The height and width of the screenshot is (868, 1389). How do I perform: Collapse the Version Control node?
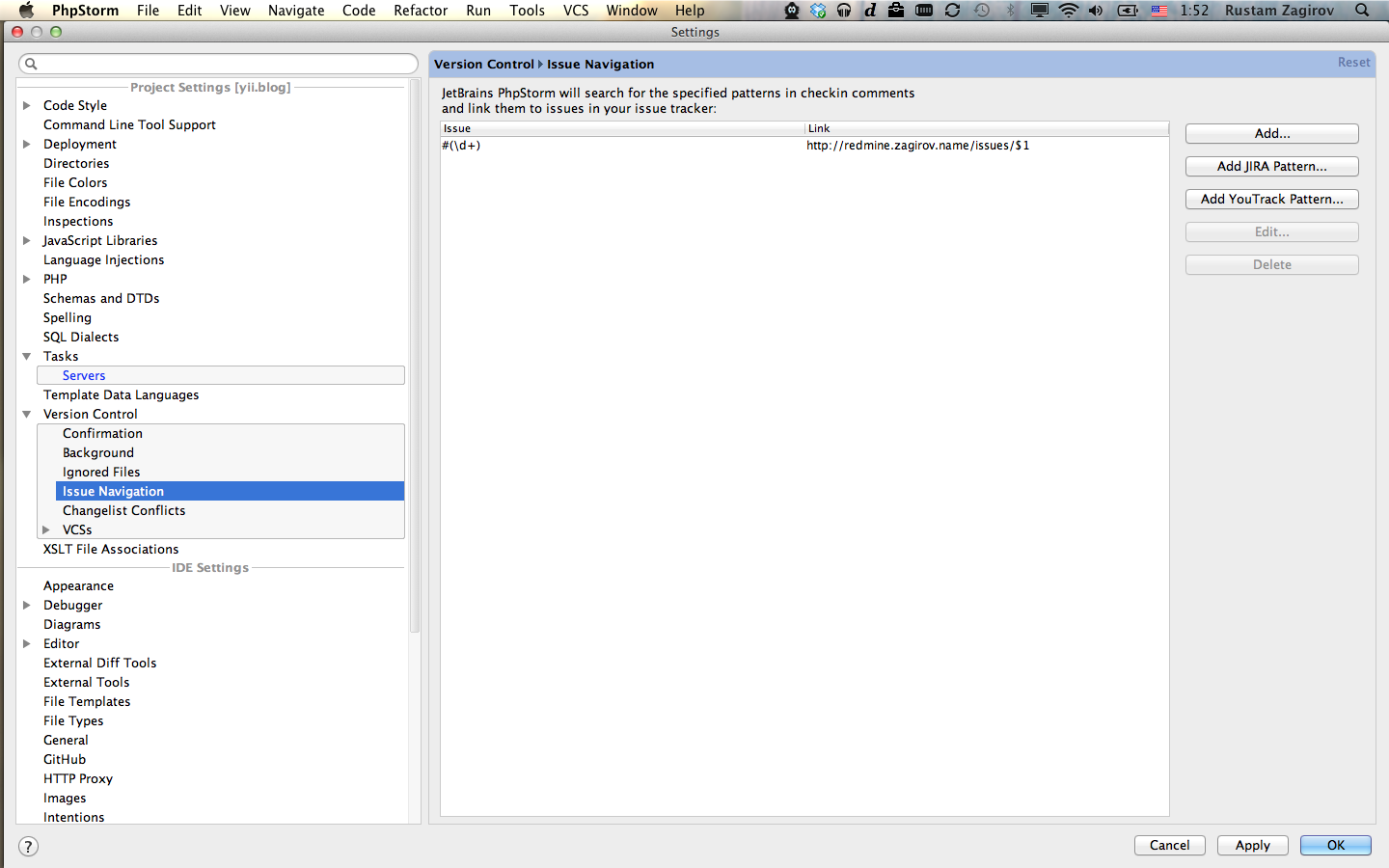click(27, 414)
